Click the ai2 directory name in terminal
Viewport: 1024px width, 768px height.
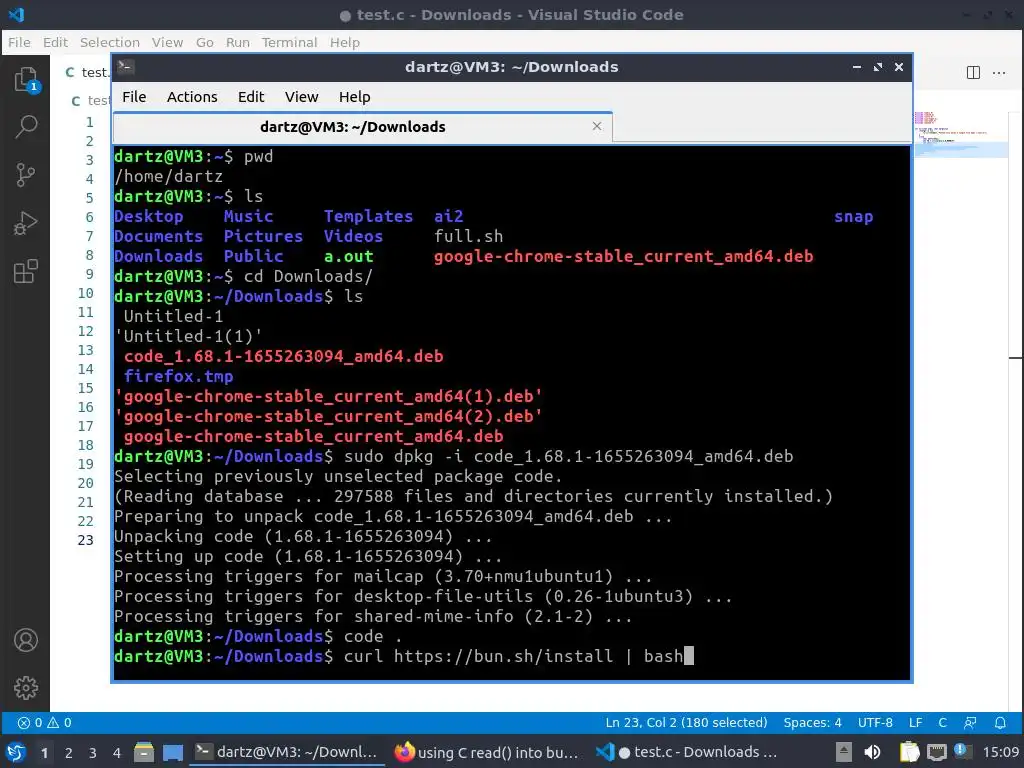449,216
